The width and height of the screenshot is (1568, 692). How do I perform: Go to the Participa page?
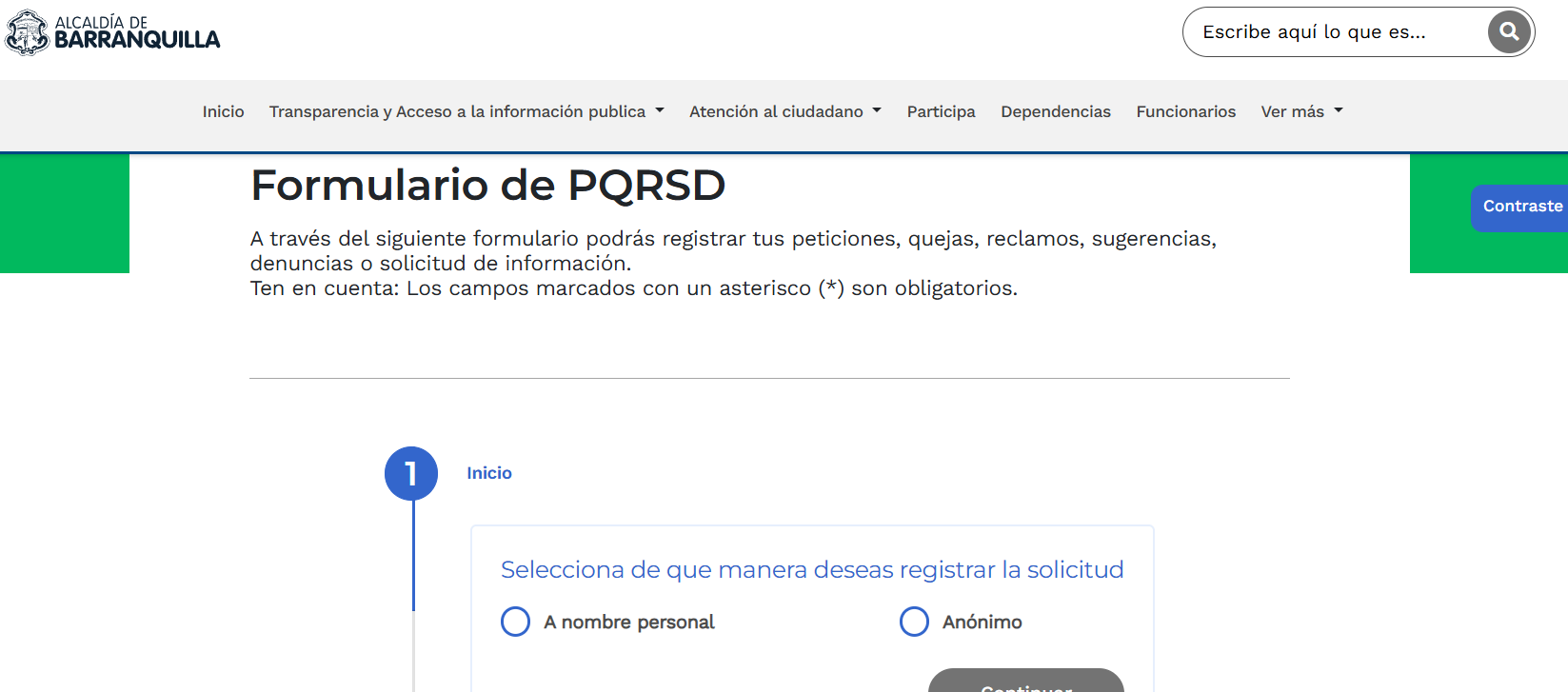tap(941, 111)
